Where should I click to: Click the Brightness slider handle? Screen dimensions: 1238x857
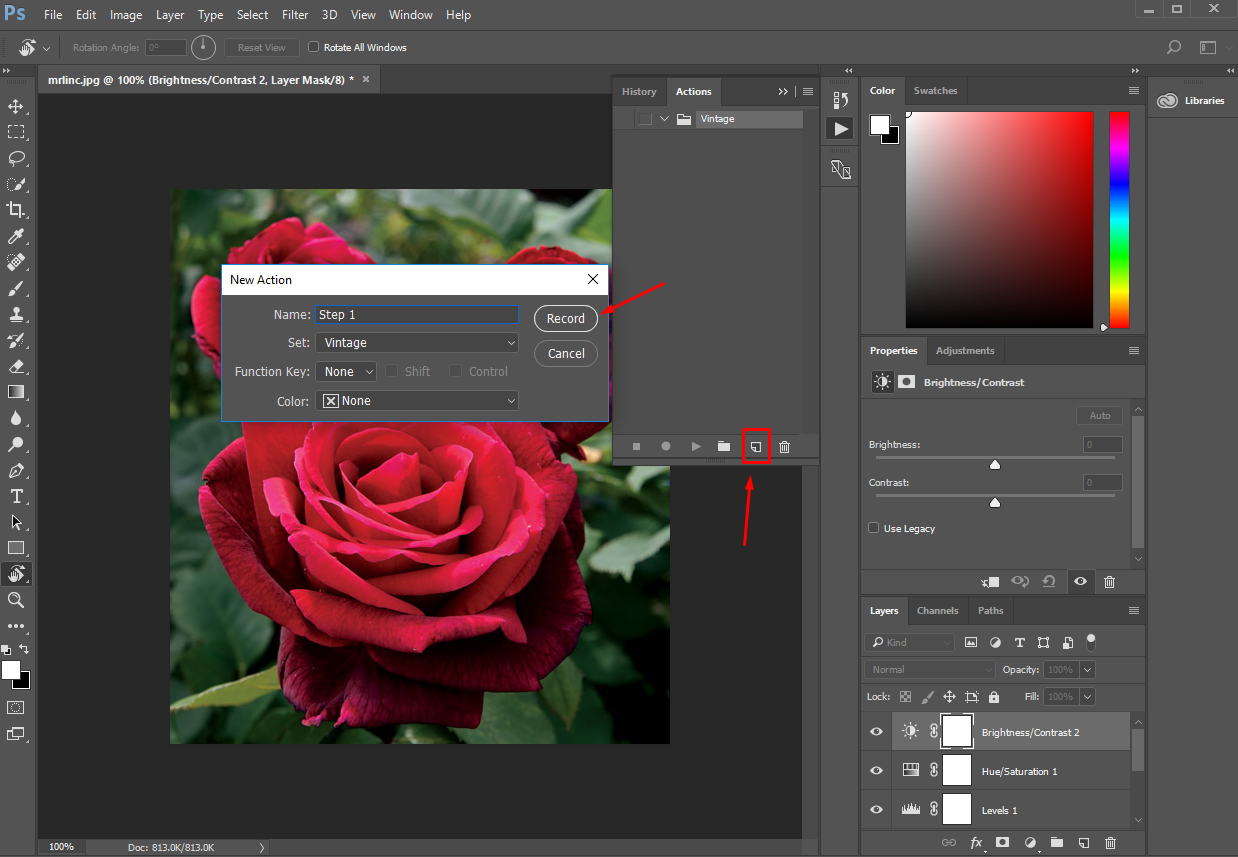click(995, 465)
